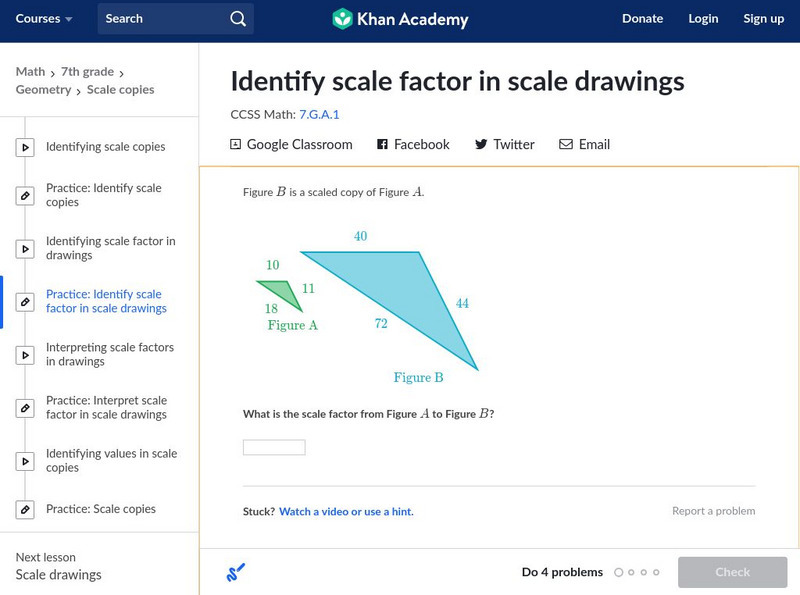
Task: Select Identifying values in scale copies
Action: (111, 460)
